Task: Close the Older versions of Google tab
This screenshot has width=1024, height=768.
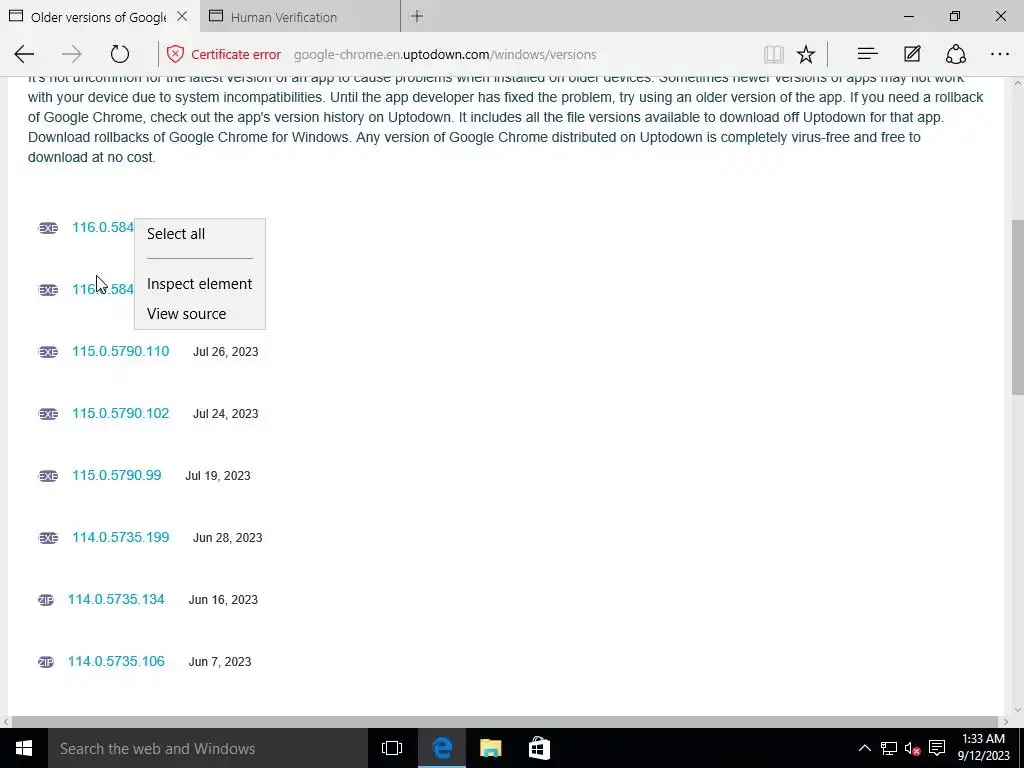Action: 182,16
